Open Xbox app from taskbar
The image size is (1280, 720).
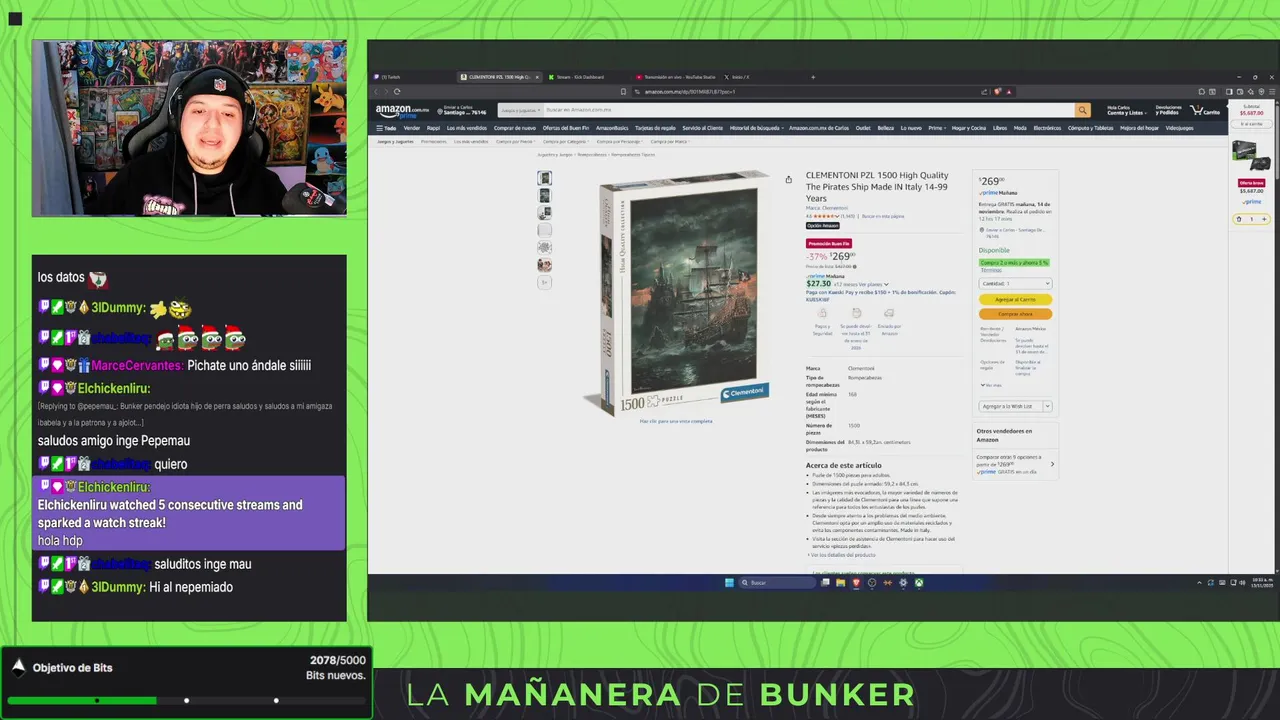tap(919, 582)
